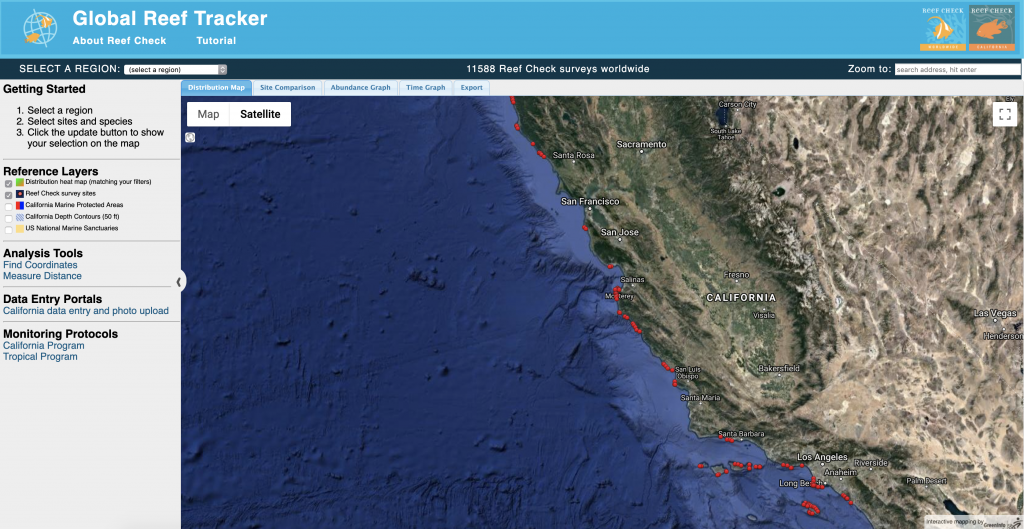Image resolution: width=1024 pixels, height=529 pixels.
Task: Enable California Marine Protected Areas layer
Action: 9,206
